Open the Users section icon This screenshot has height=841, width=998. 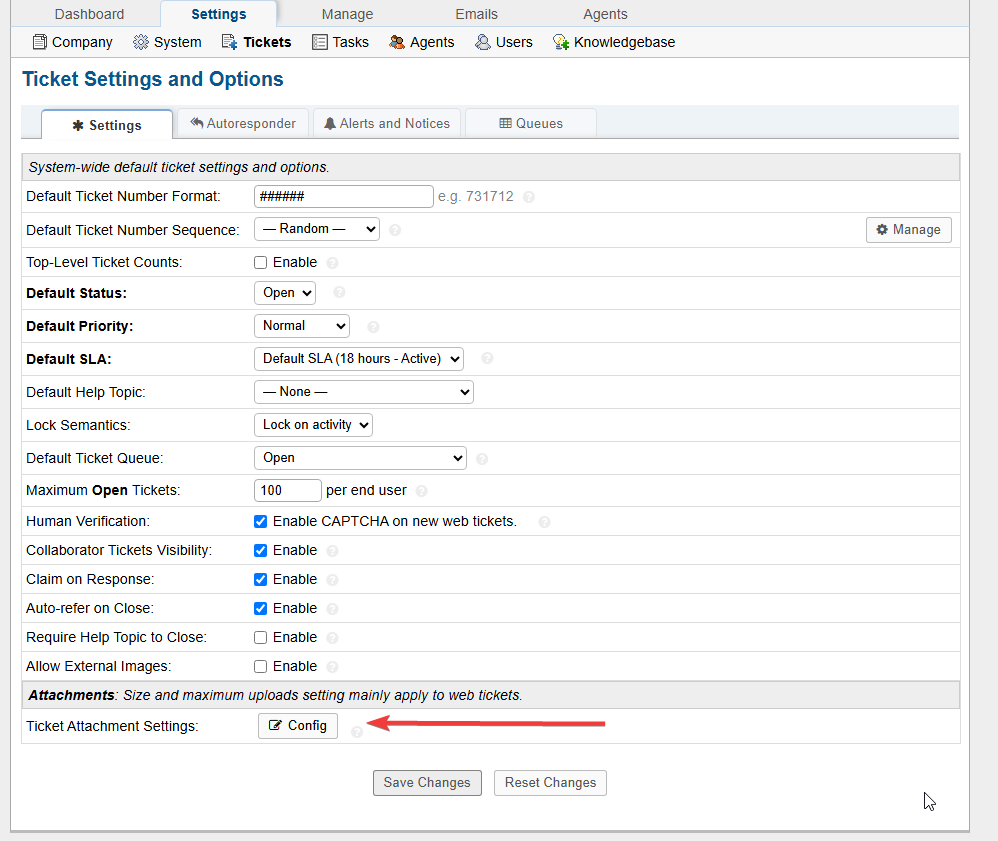click(x=483, y=42)
